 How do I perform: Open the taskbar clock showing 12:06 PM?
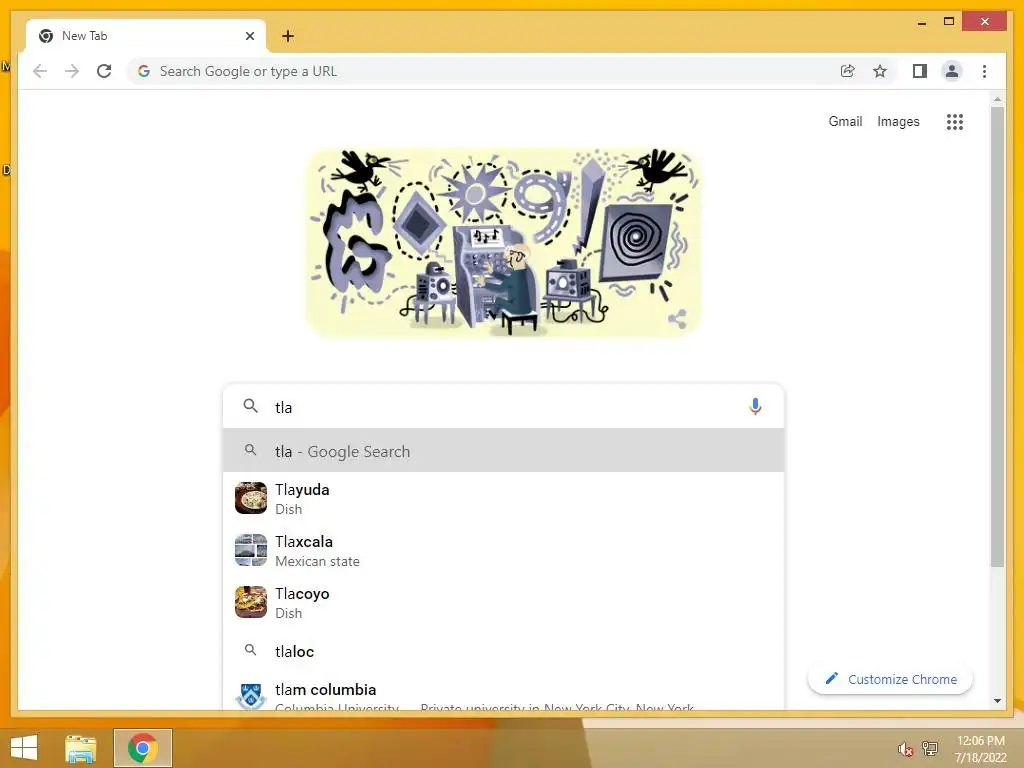[x=980, y=748]
